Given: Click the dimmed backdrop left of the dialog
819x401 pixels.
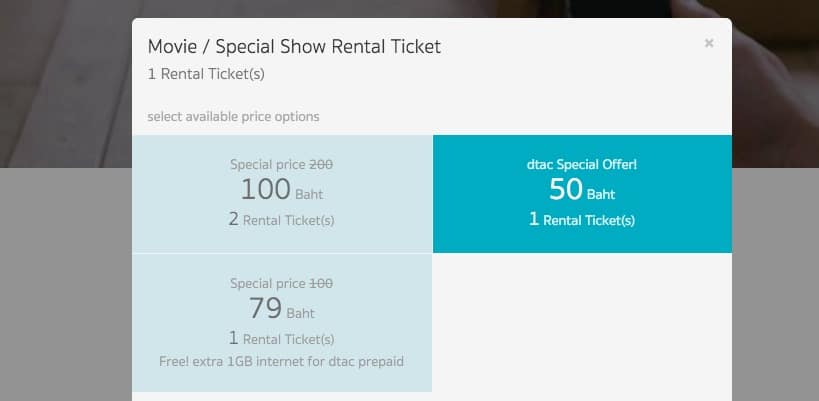Looking at the screenshot, I should pos(65,282).
